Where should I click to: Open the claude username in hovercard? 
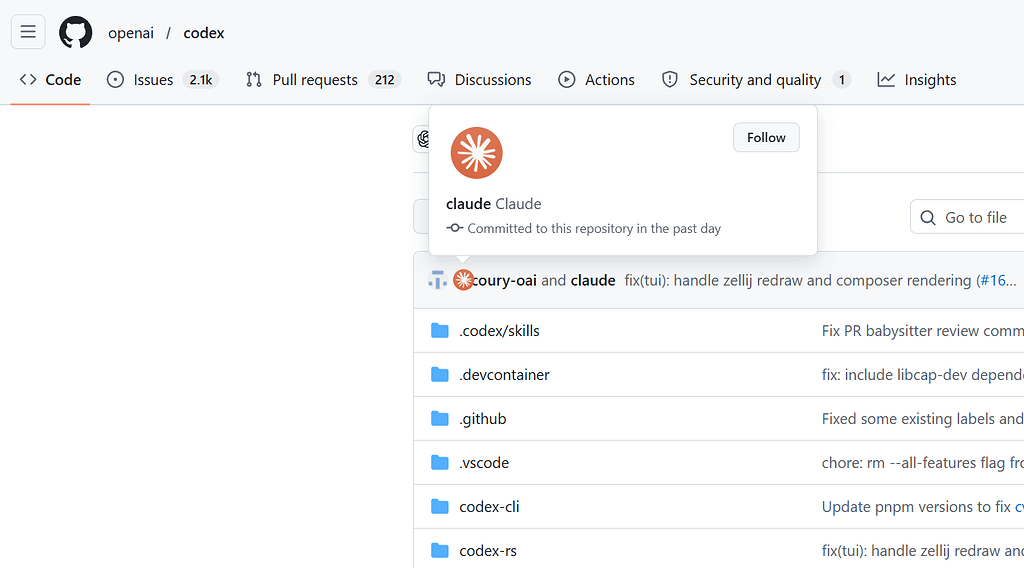468,204
